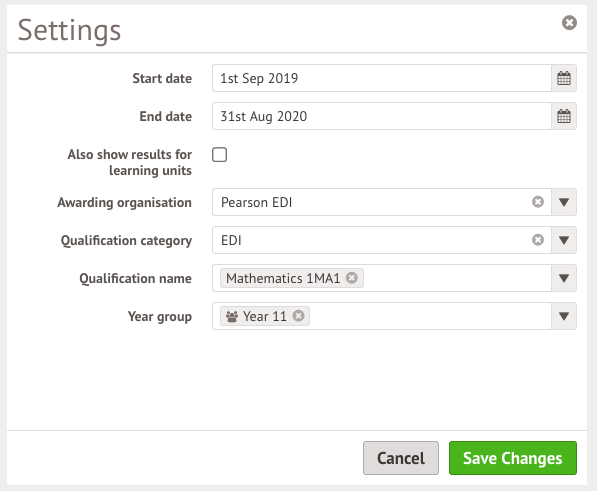Close the Settings dialog with X icon
This screenshot has width=597, height=491.
click(569, 23)
